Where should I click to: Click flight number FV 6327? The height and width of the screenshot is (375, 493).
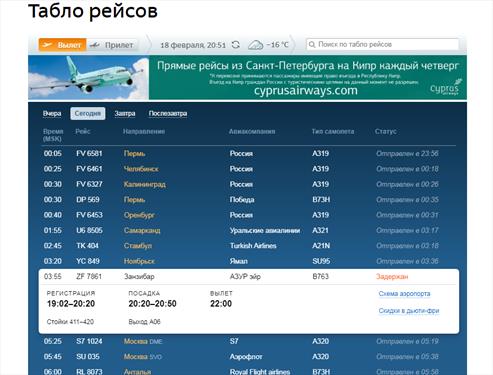89,184
